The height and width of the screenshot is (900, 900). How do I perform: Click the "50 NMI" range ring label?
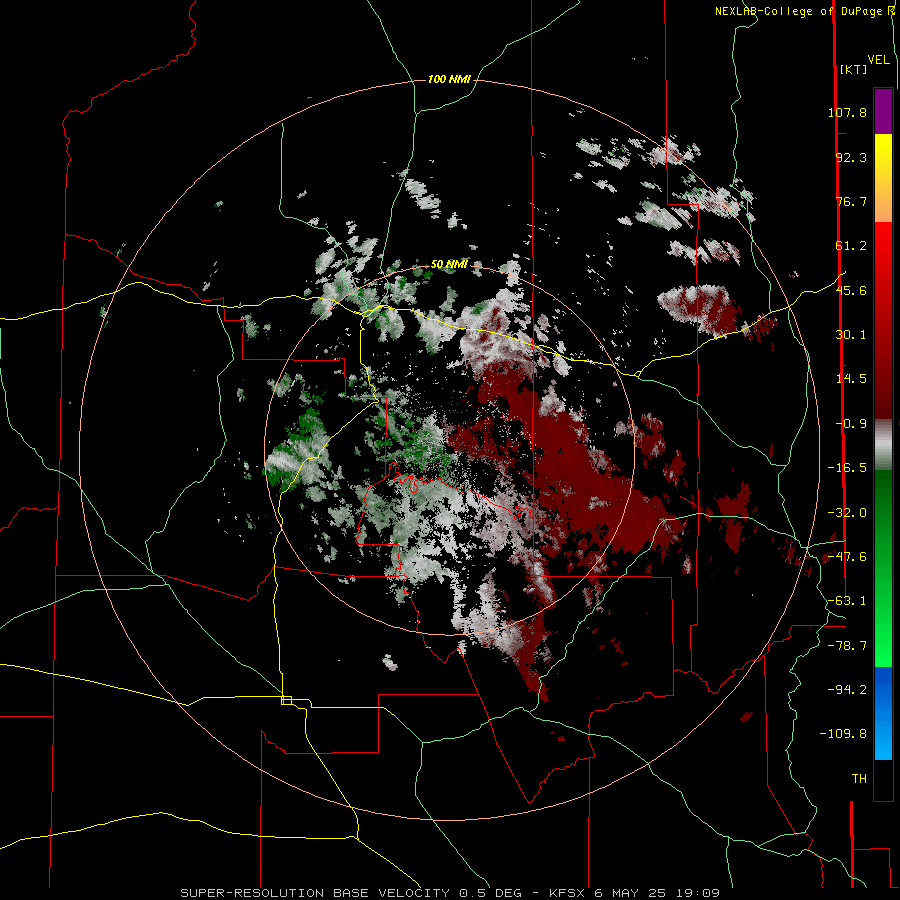449,264
